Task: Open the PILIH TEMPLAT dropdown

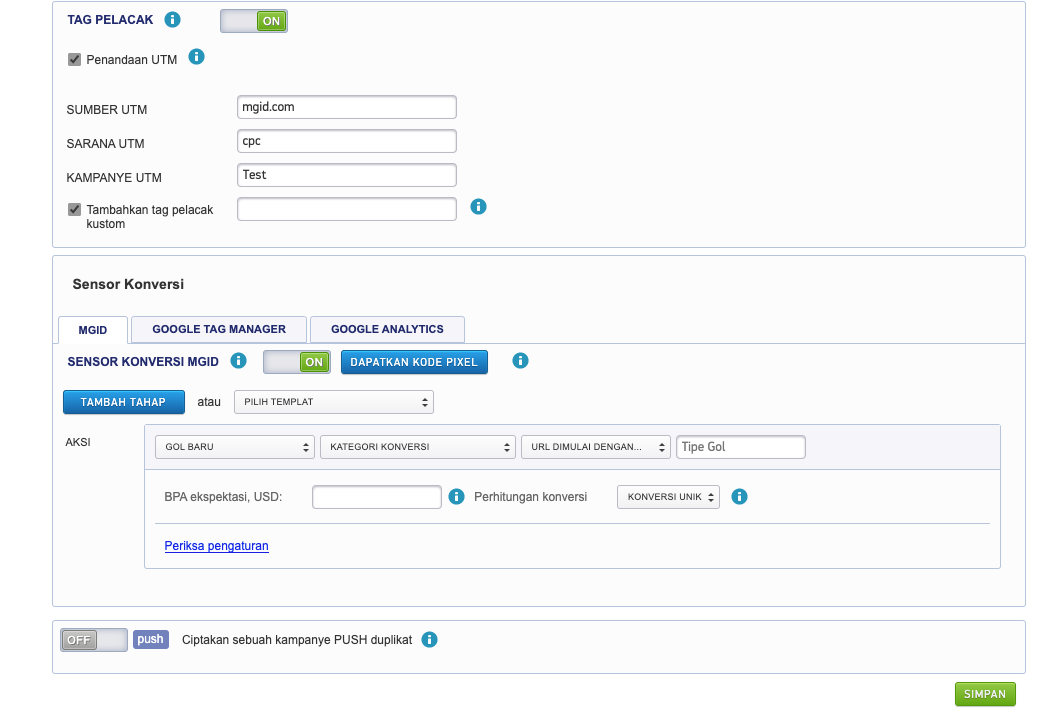Action: 333,402
